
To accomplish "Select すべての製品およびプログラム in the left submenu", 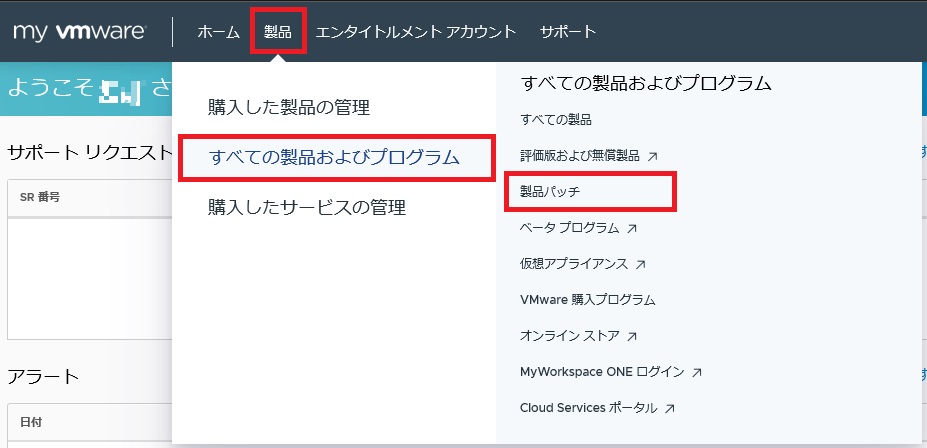I will point(335,157).
